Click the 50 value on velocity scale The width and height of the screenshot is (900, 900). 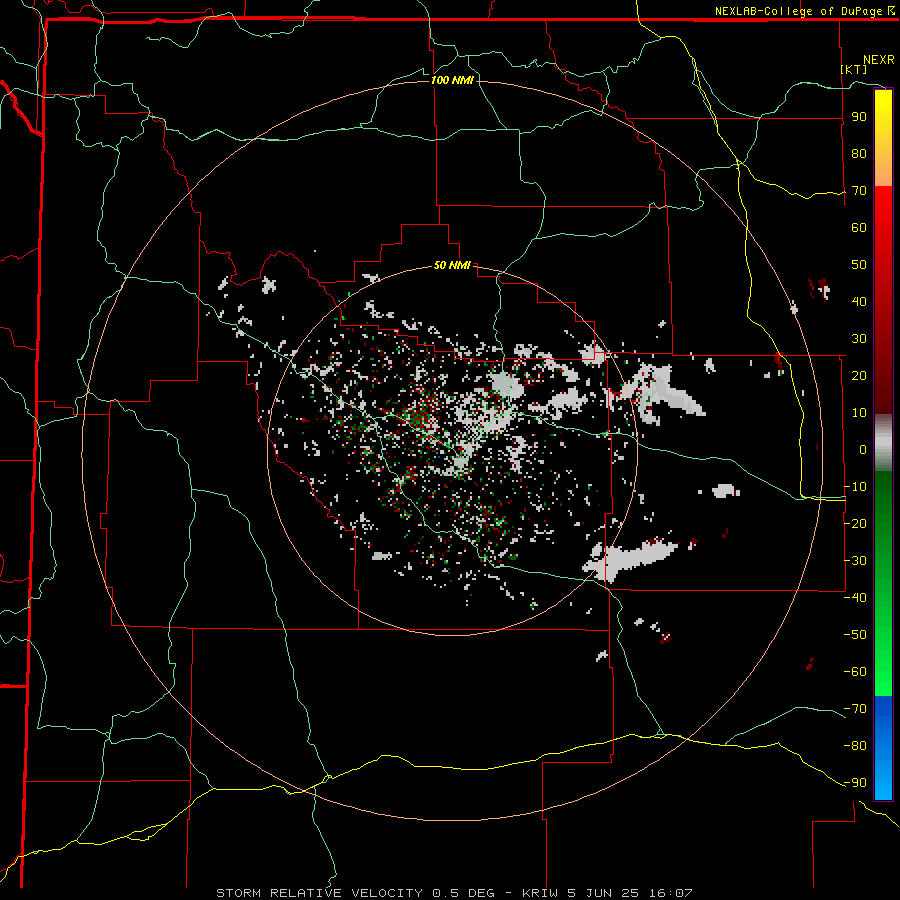(x=859, y=265)
